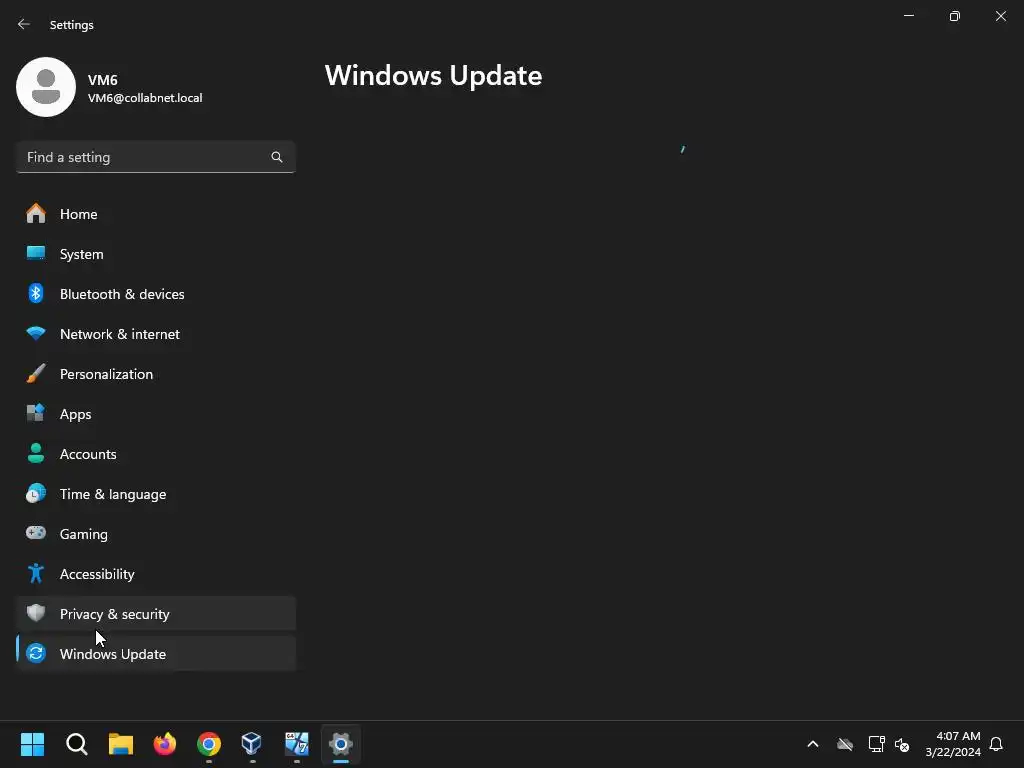Image resolution: width=1024 pixels, height=768 pixels.
Task: Click the cloud sync tray icon
Action: tap(845, 744)
